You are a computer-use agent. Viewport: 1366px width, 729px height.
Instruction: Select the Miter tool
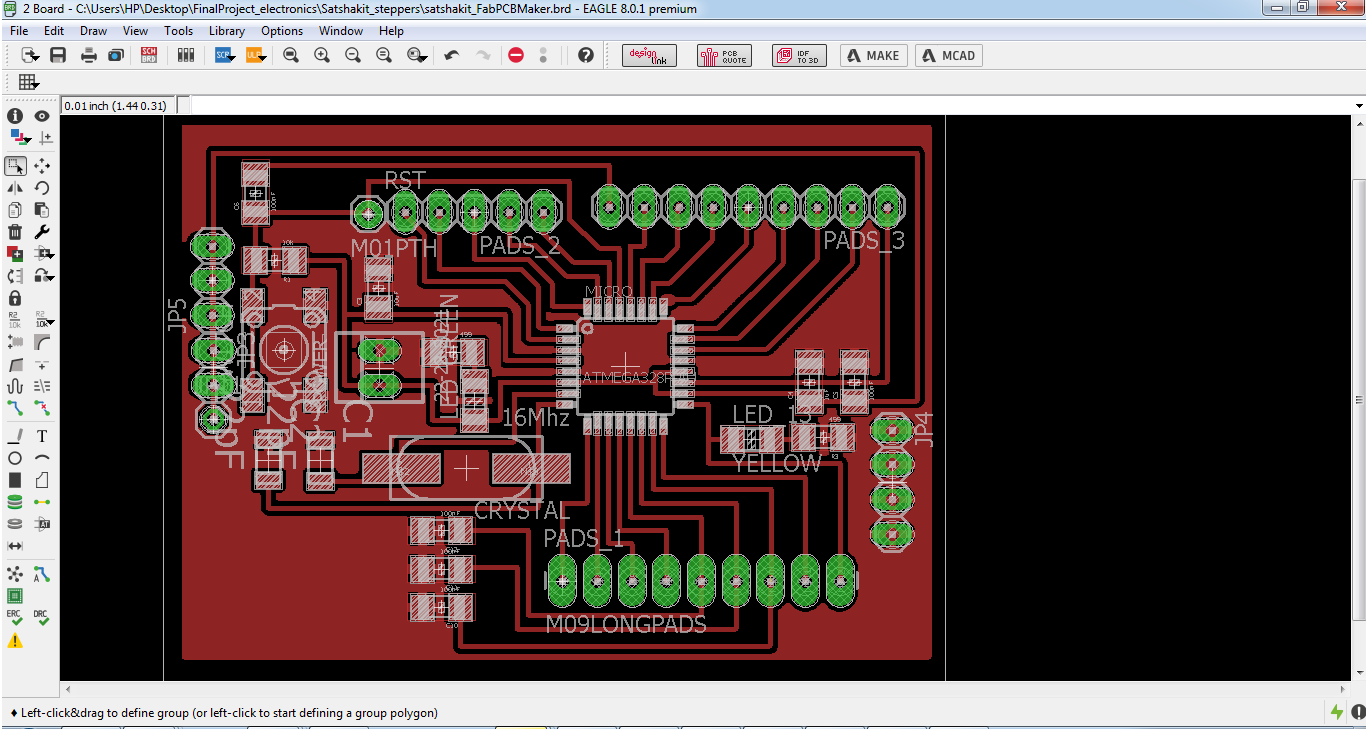[42, 342]
